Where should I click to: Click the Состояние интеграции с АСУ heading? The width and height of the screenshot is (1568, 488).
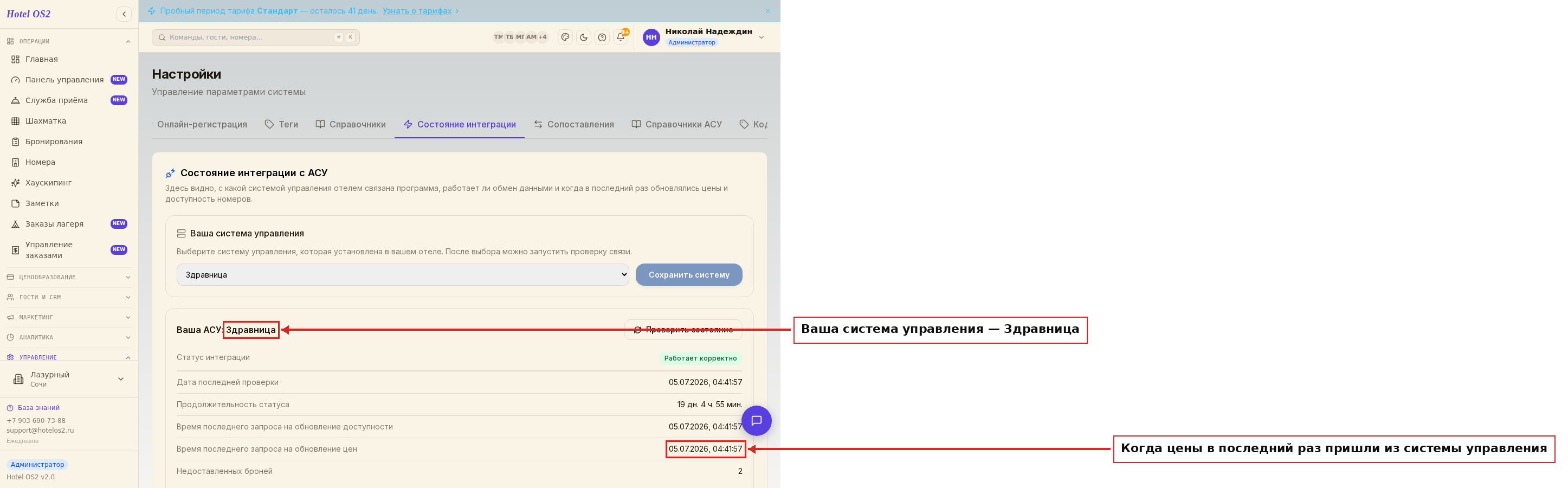pyautogui.click(x=254, y=173)
